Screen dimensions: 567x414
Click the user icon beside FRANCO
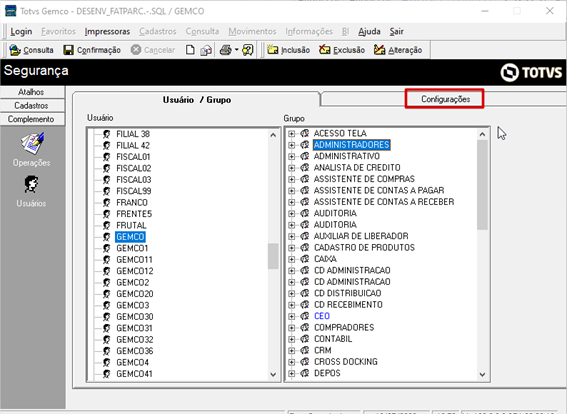pos(107,202)
